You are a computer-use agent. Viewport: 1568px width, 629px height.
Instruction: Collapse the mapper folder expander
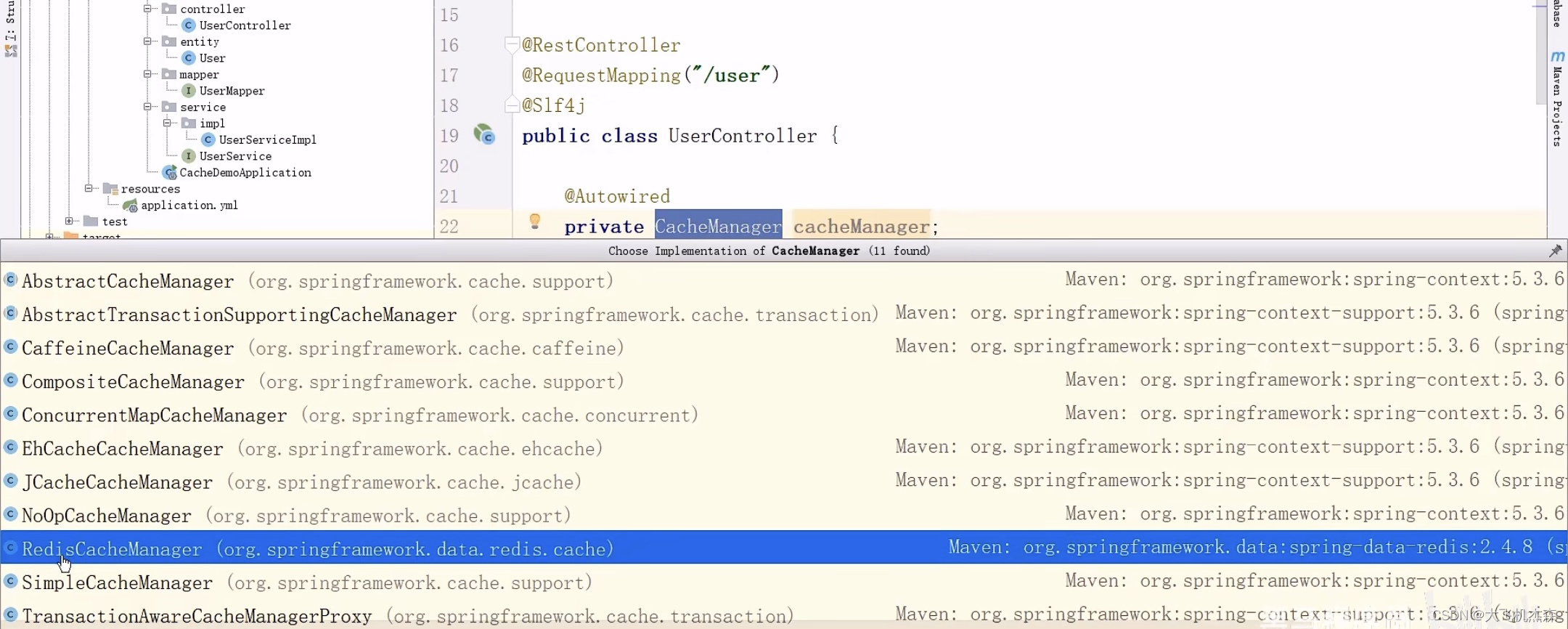(147, 74)
